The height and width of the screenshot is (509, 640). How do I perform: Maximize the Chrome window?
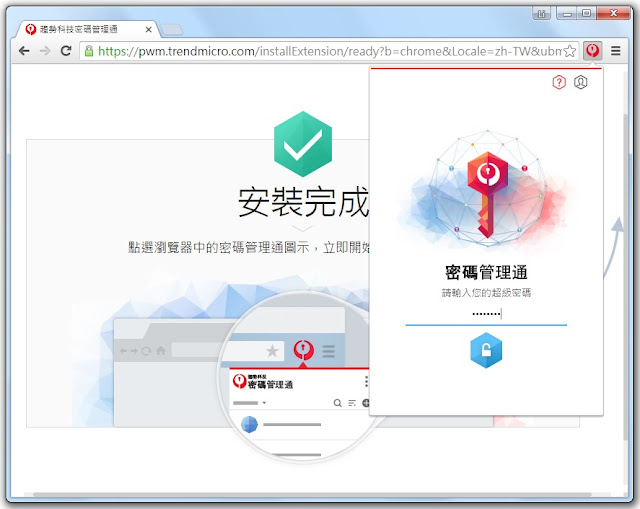tap(587, 13)
